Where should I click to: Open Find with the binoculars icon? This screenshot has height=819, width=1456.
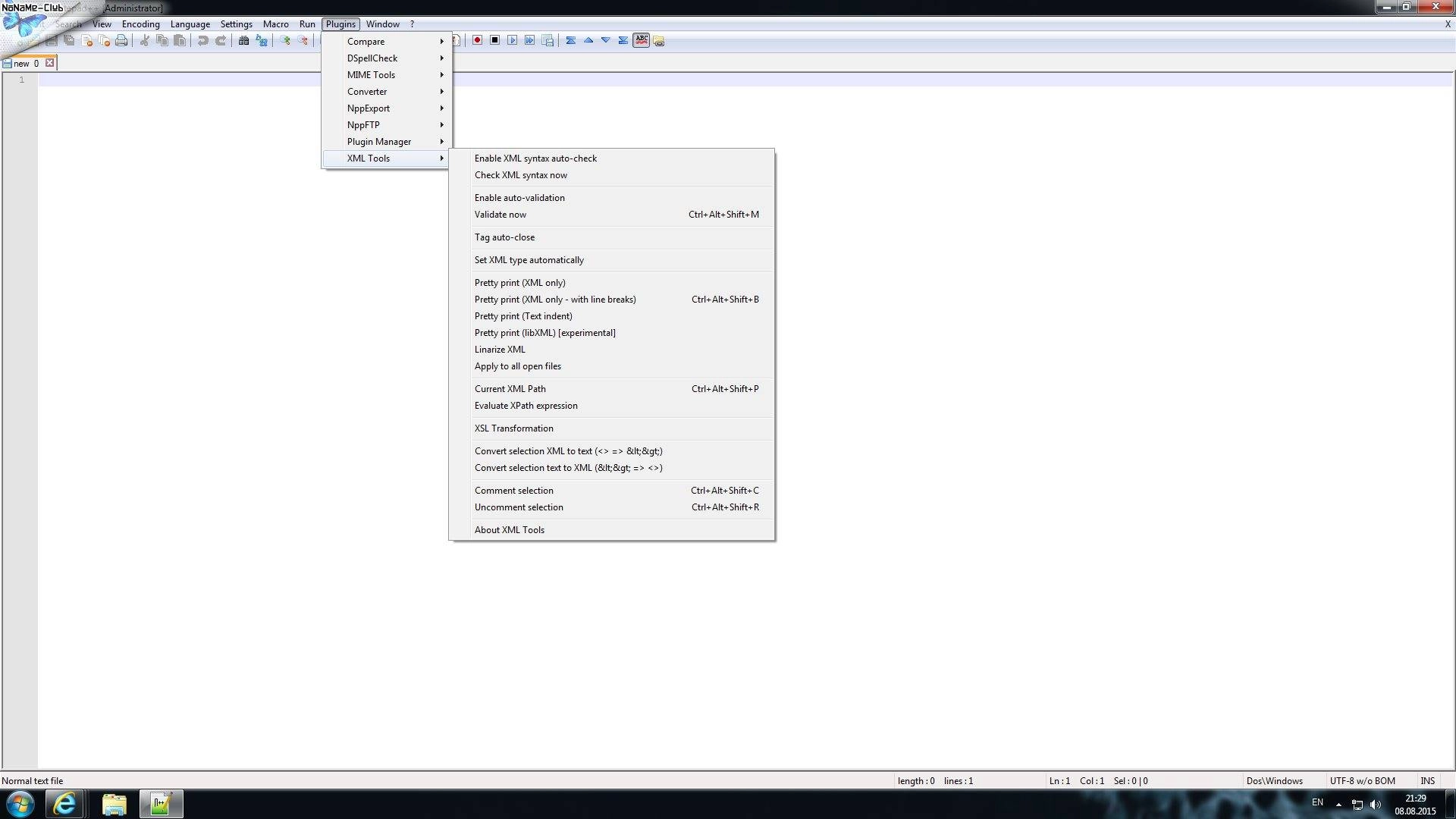(x=244, y=40)
